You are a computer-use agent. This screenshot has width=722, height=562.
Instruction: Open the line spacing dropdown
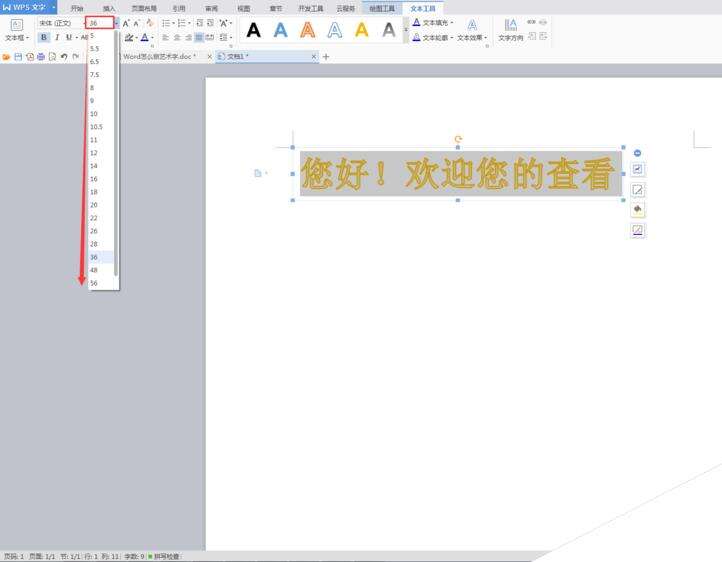tap(225, 38)
